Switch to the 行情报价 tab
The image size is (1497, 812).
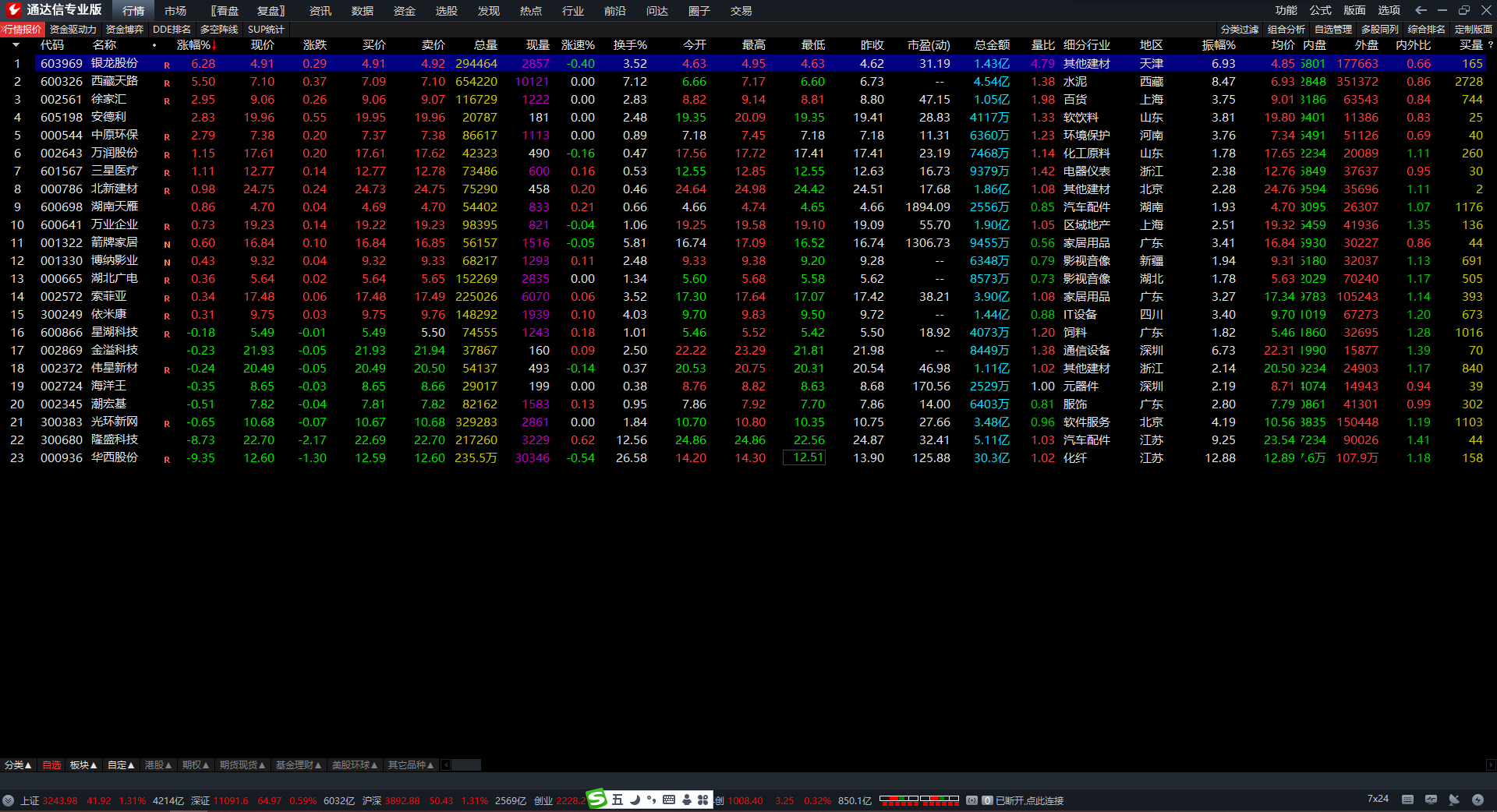[23, 29]
